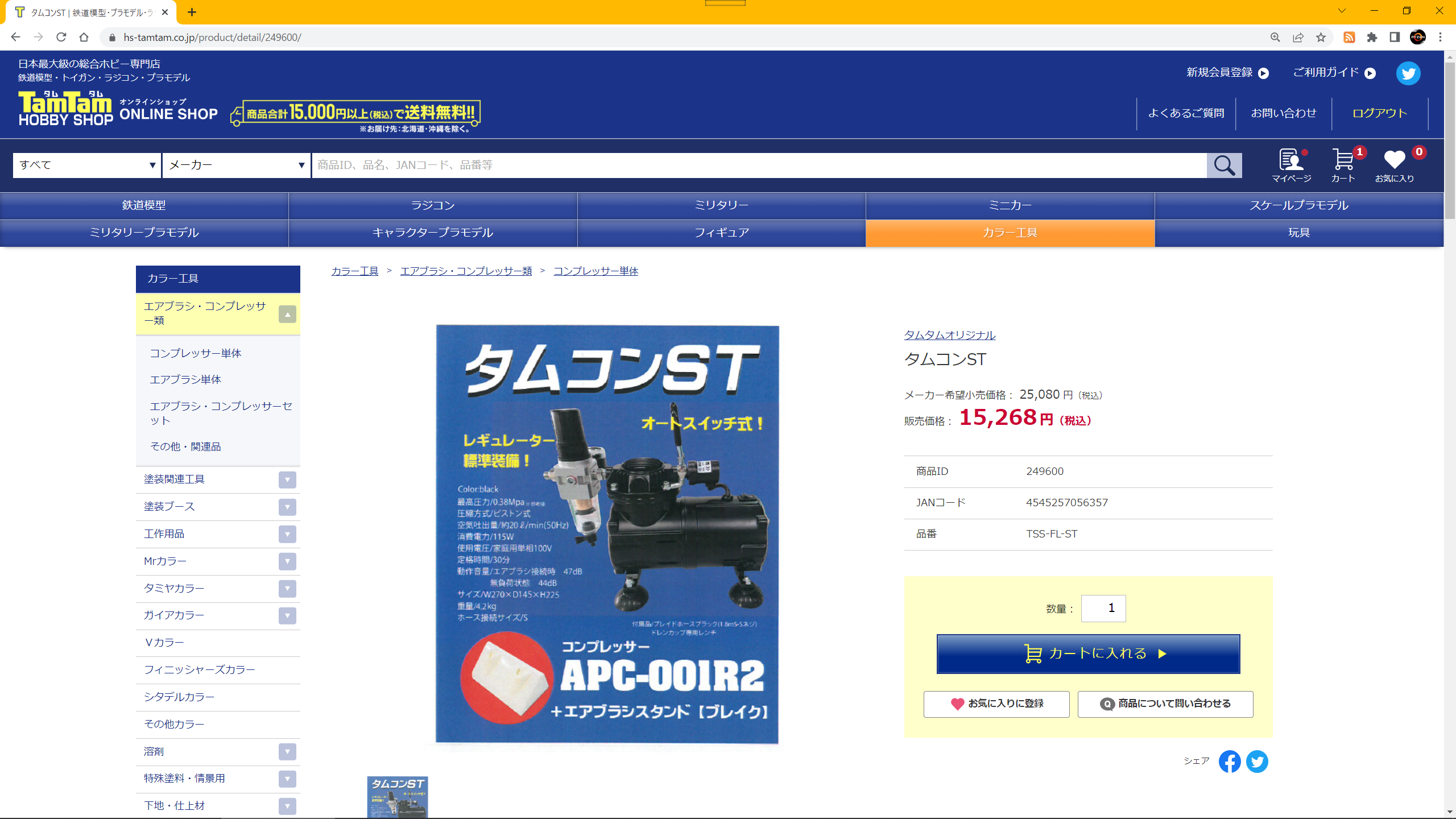Open a new browser tab
Viewport: 1456px width, 819px height.
click(x=192, y=12)
